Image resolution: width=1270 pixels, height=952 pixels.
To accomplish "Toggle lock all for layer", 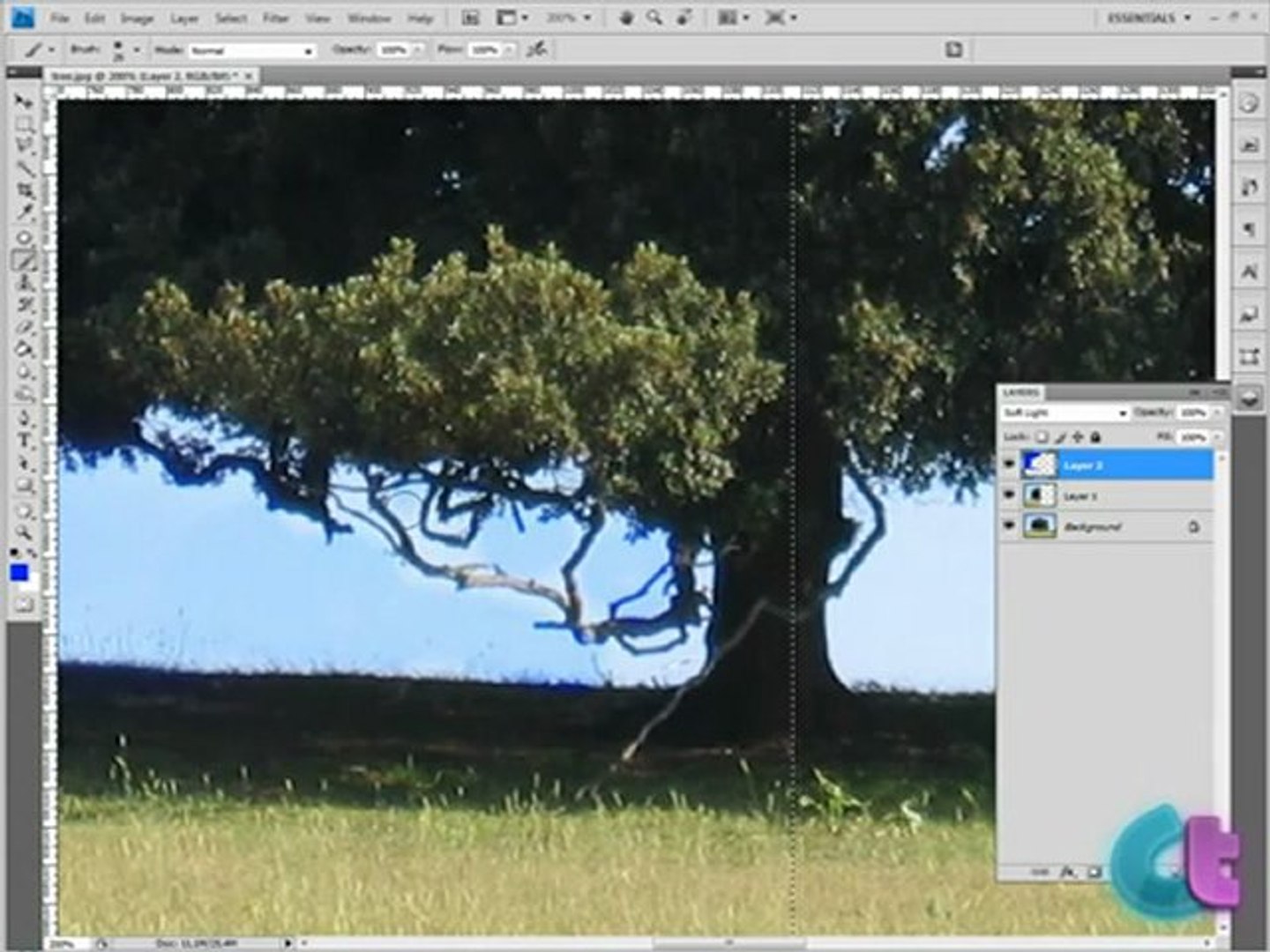I will coord(1095,436).
